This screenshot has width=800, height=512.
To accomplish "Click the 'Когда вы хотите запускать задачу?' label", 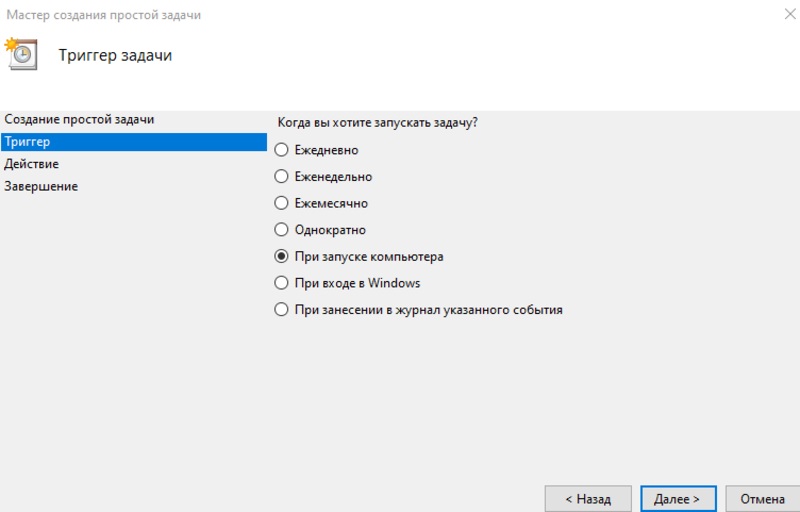I will (376, 122).
